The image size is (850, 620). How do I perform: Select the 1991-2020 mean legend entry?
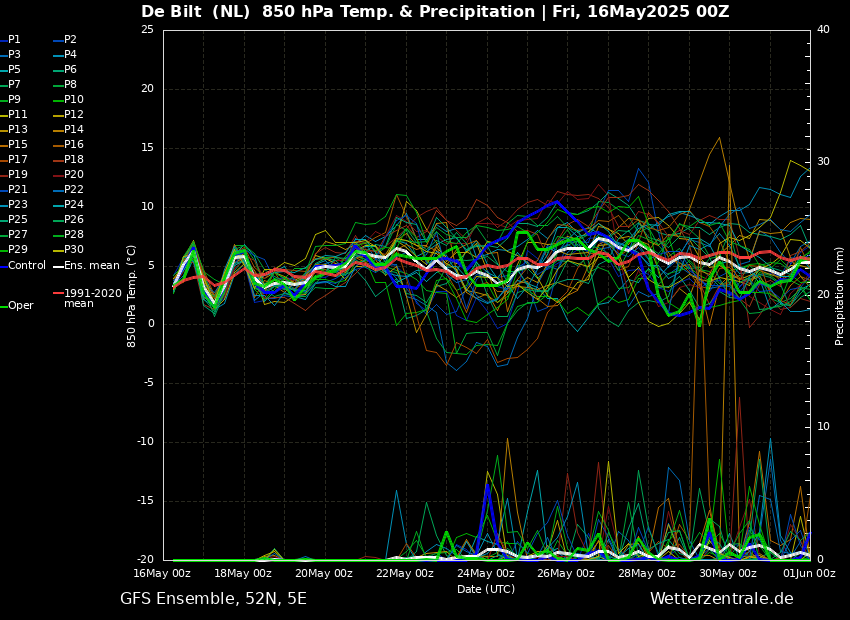tap(92, 299)
